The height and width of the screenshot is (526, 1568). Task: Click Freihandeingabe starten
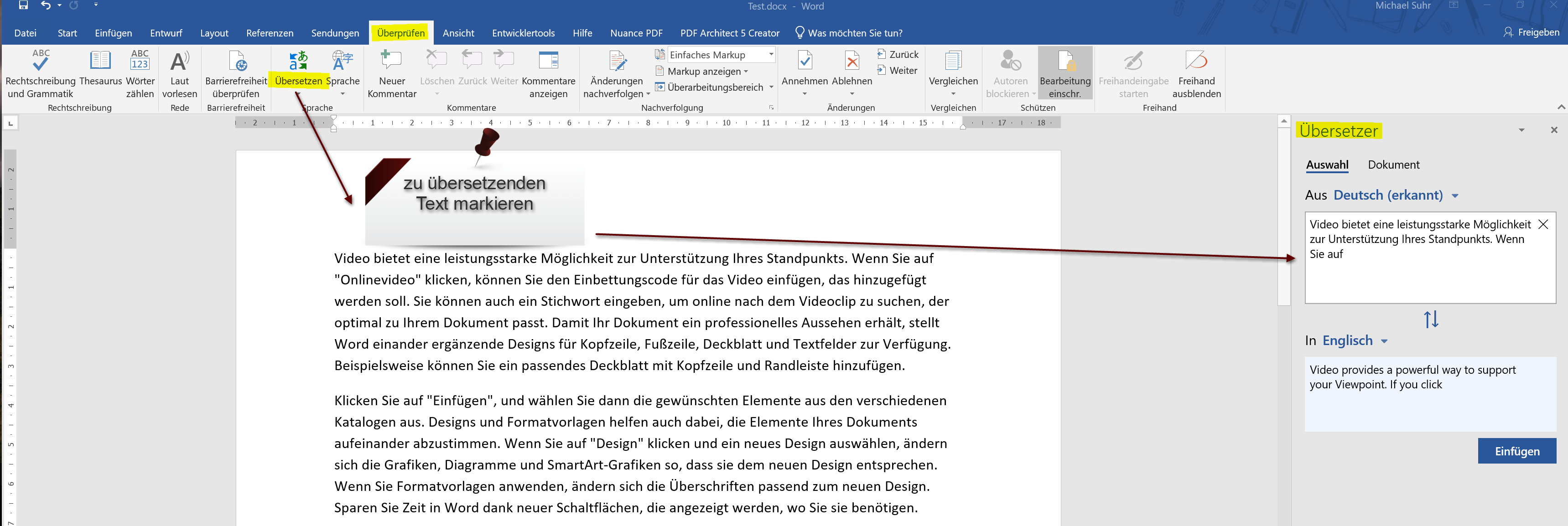click(x=1133, y=74)
